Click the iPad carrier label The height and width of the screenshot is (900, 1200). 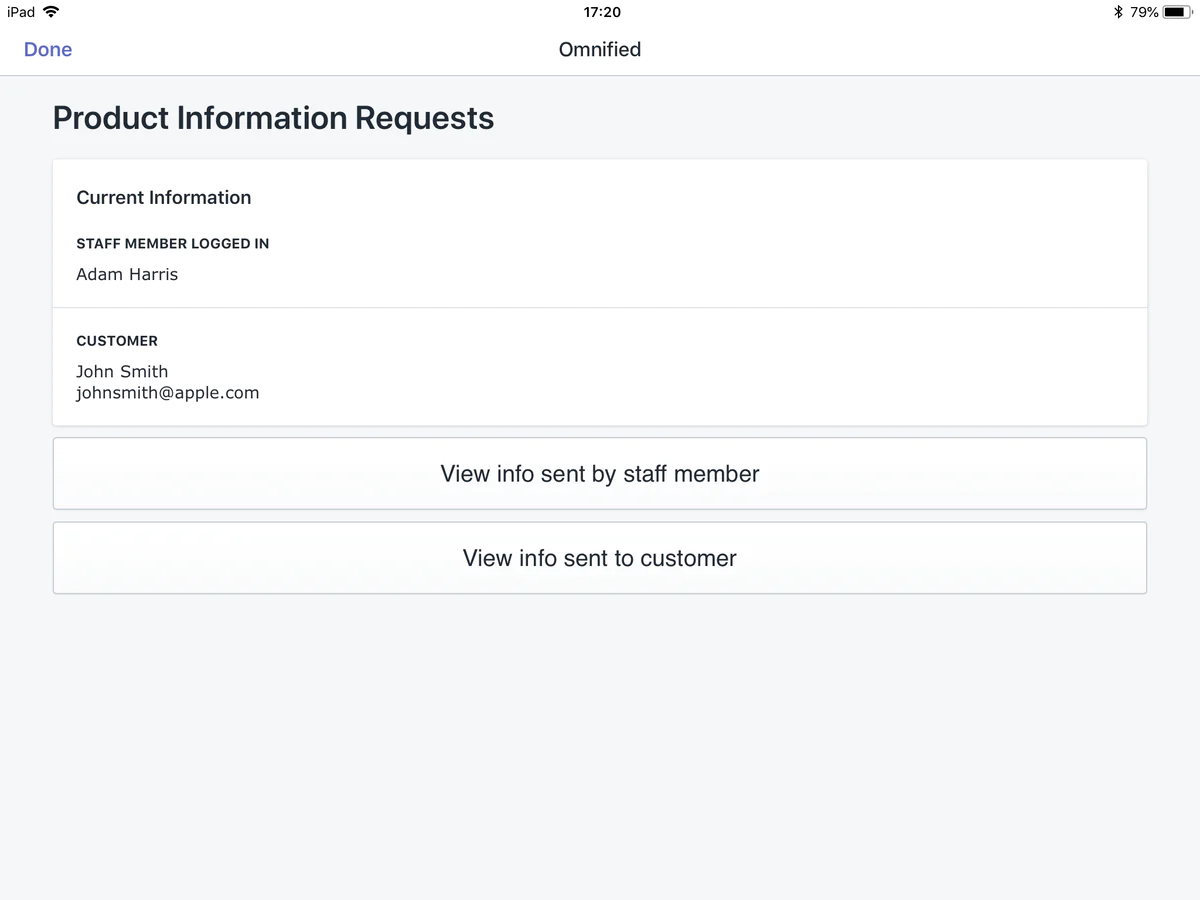click(x=20, y=12)
